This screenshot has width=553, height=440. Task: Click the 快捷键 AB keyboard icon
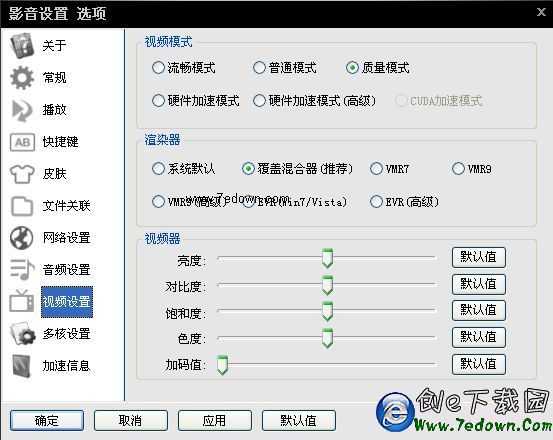(22, 142)
